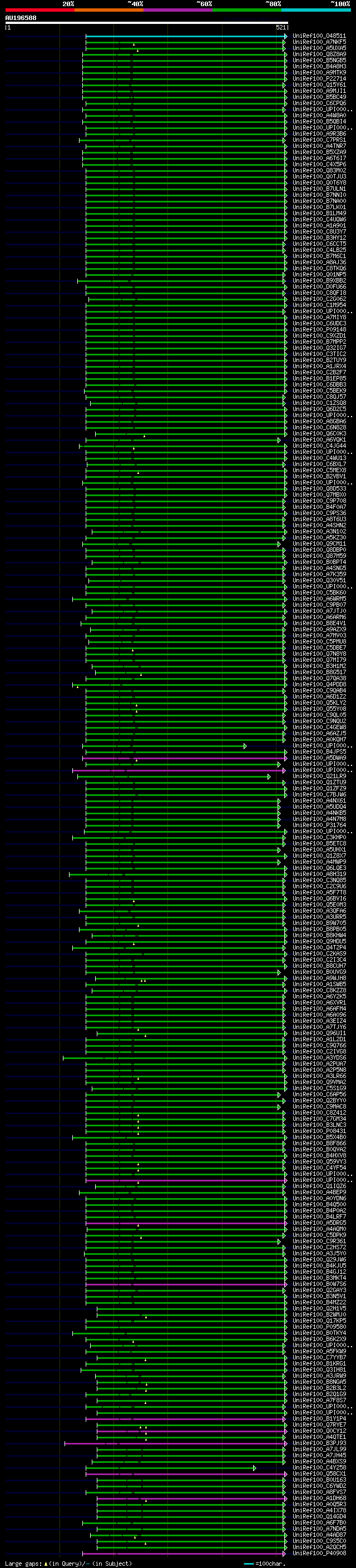Select label UniRef100_A5DWA9
Screen dimensions: 356x1568
click(x=319, y=758)
